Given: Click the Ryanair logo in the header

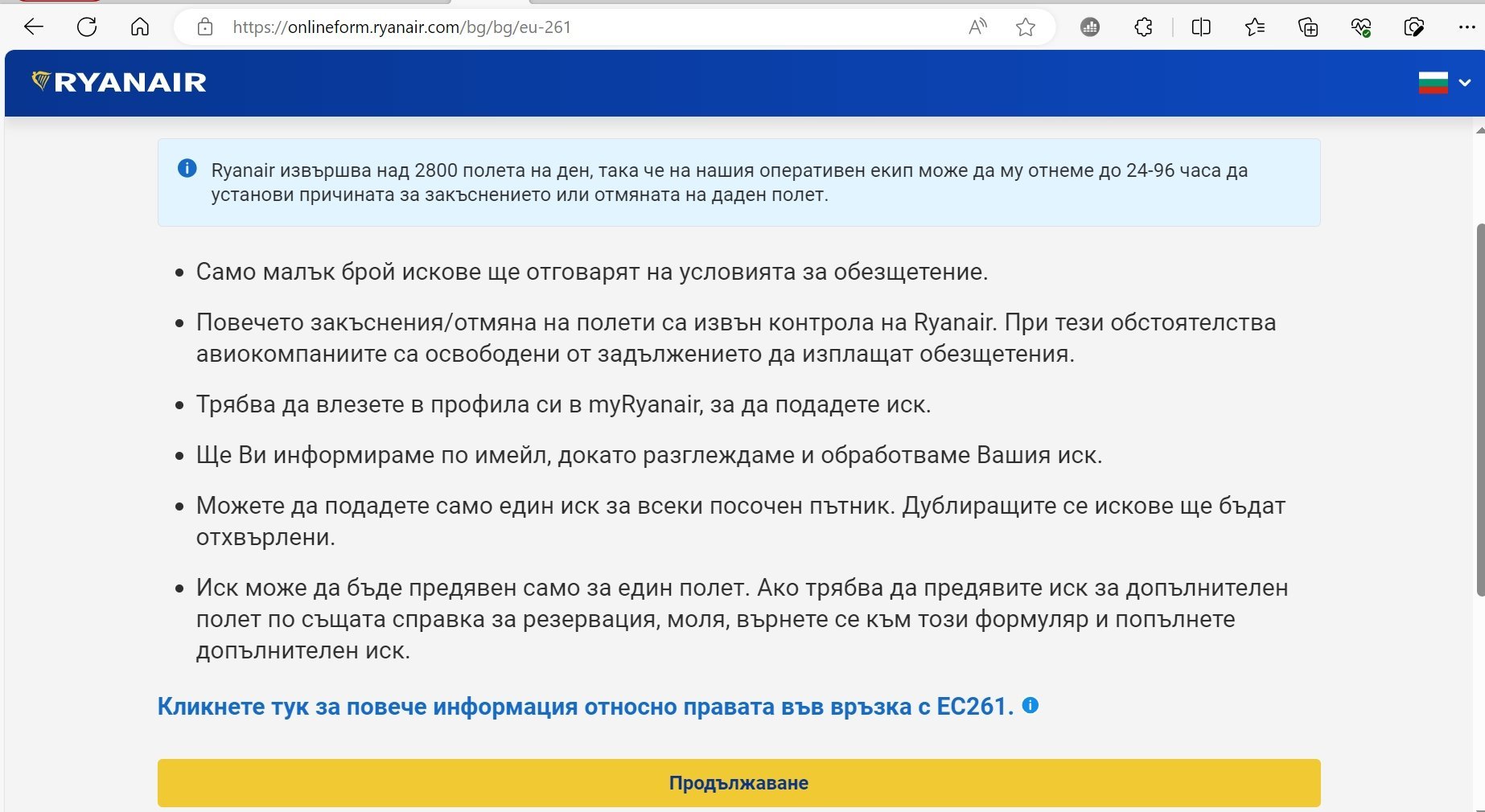Looking at the screenshot, I should click(119, 82).
